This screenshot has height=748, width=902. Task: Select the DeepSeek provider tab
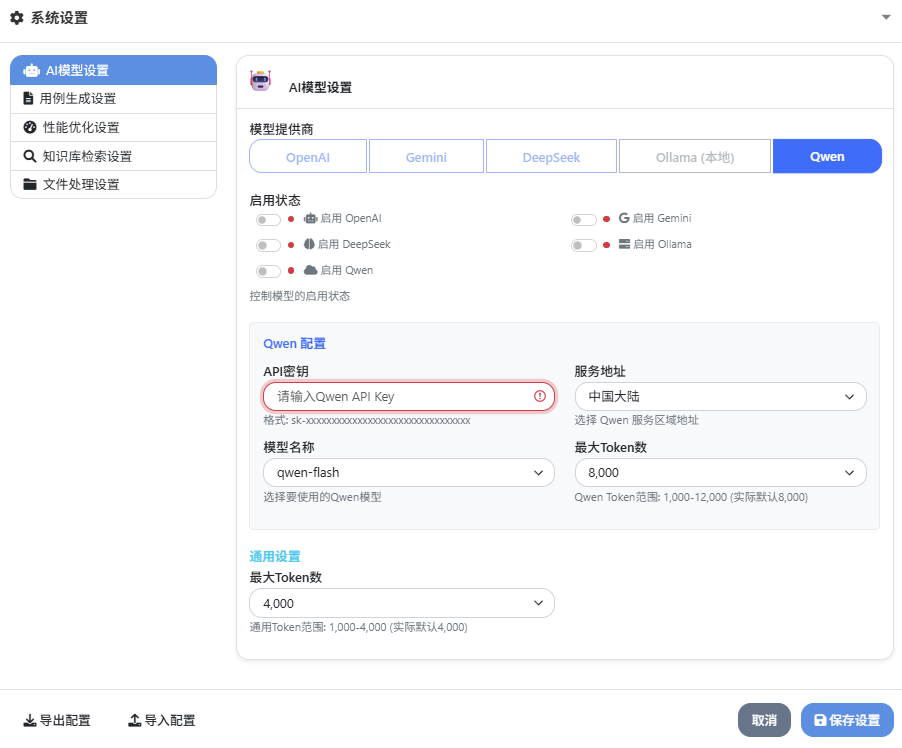point(551,157)
